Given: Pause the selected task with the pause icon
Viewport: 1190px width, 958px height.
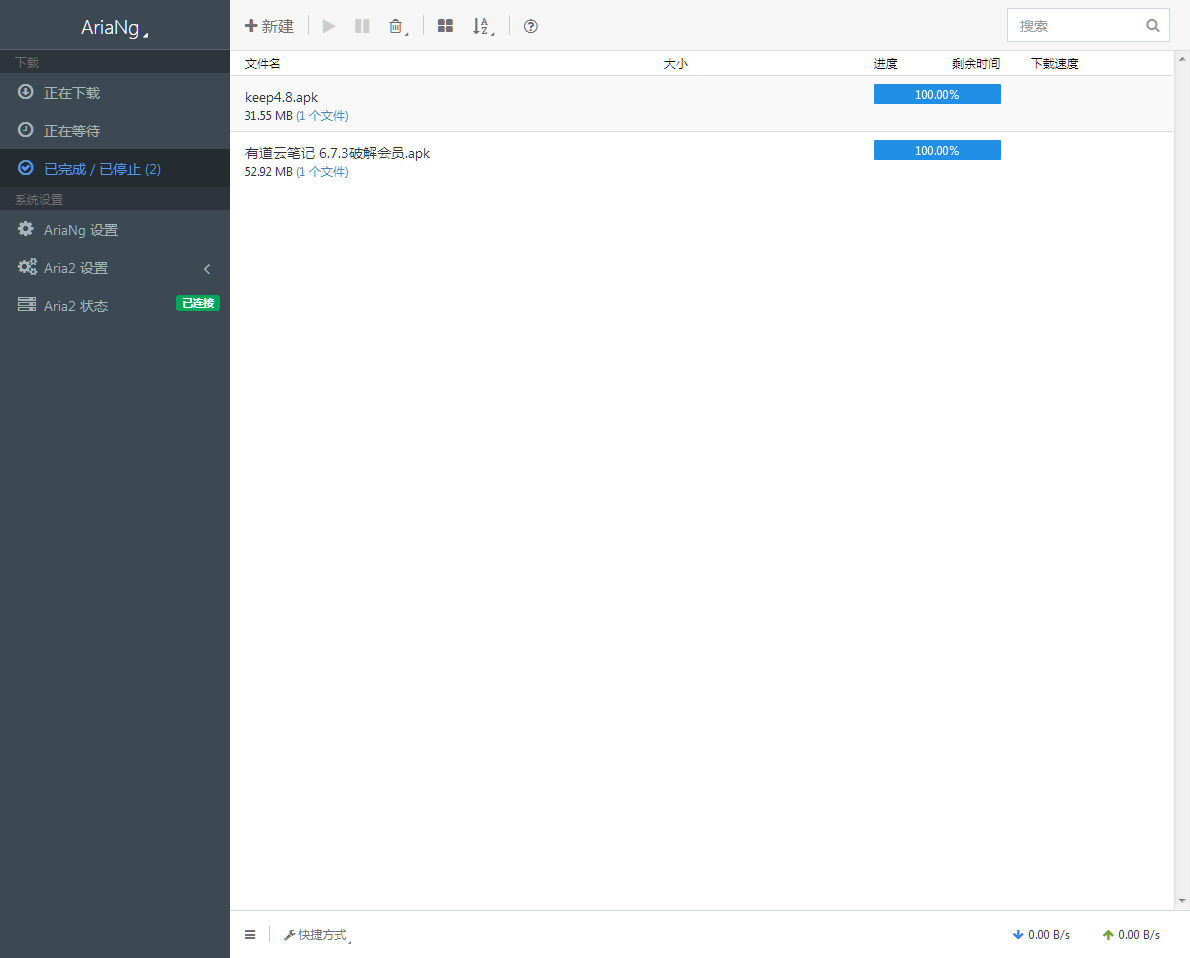Looking at the screenshot, I should tap(362, 26).
